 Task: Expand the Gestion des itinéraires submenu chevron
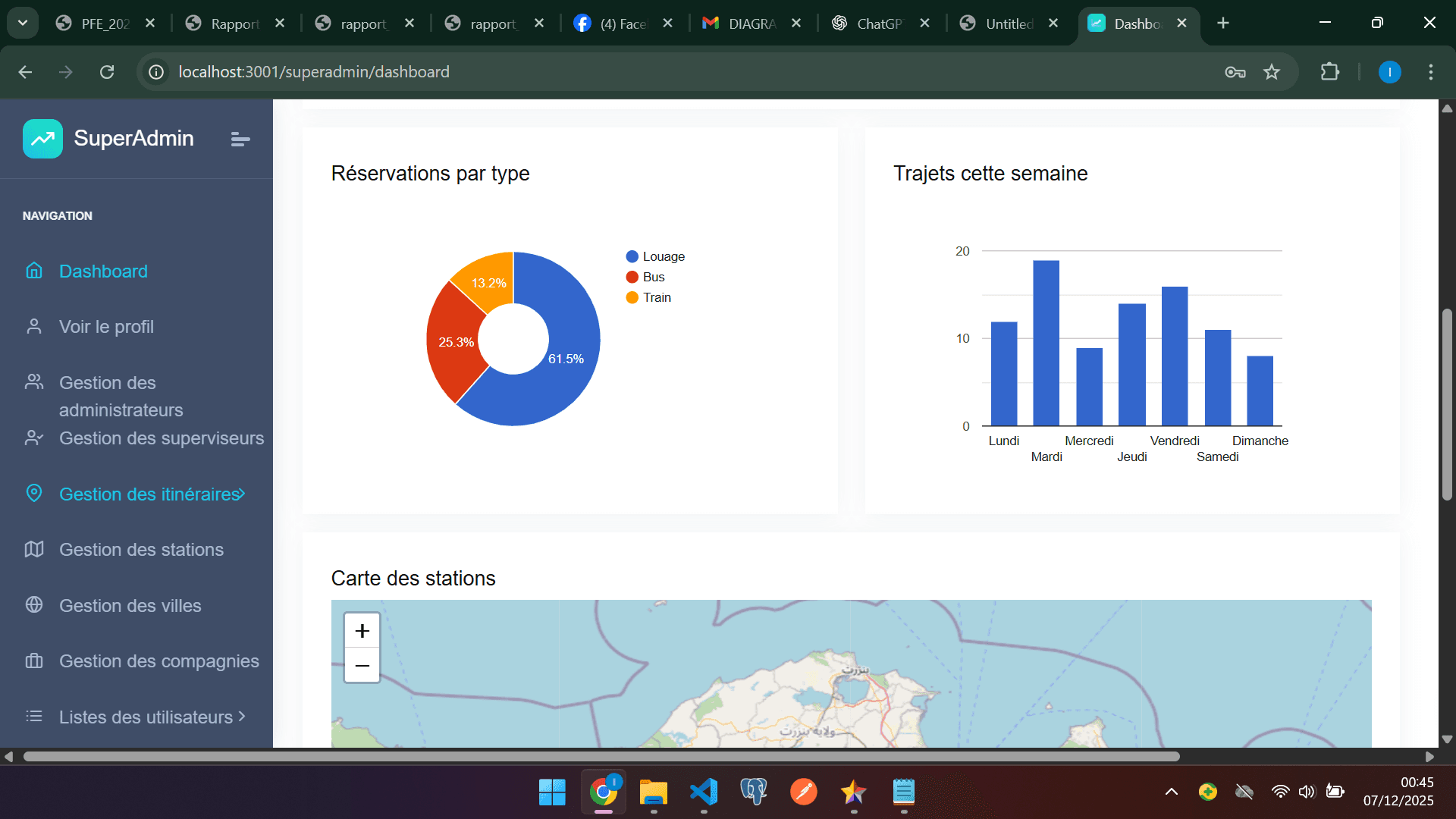(241, 494)
